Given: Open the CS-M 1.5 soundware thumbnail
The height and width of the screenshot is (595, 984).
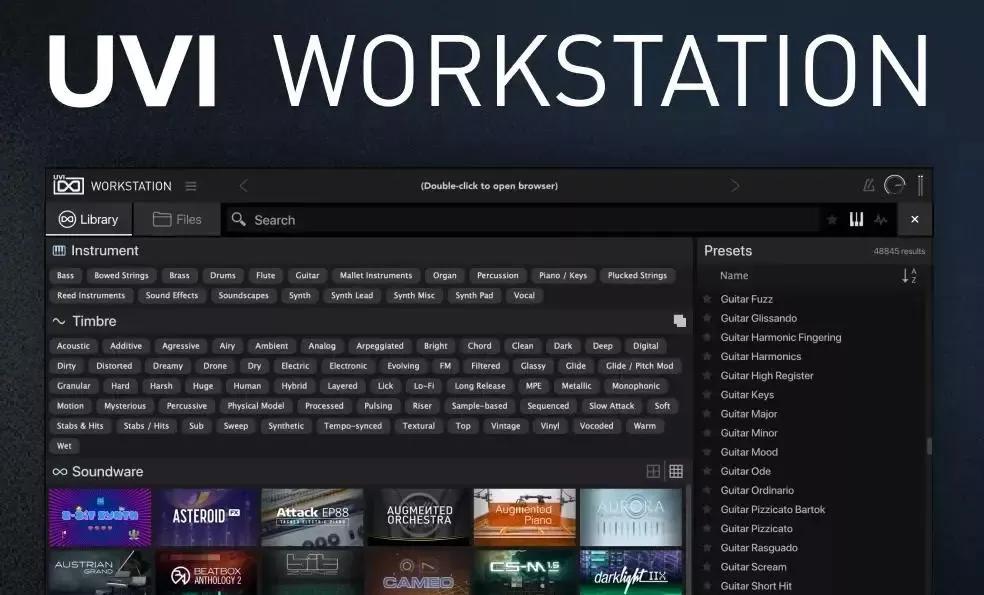Looking at the screenshot, I should click(525, 572).
